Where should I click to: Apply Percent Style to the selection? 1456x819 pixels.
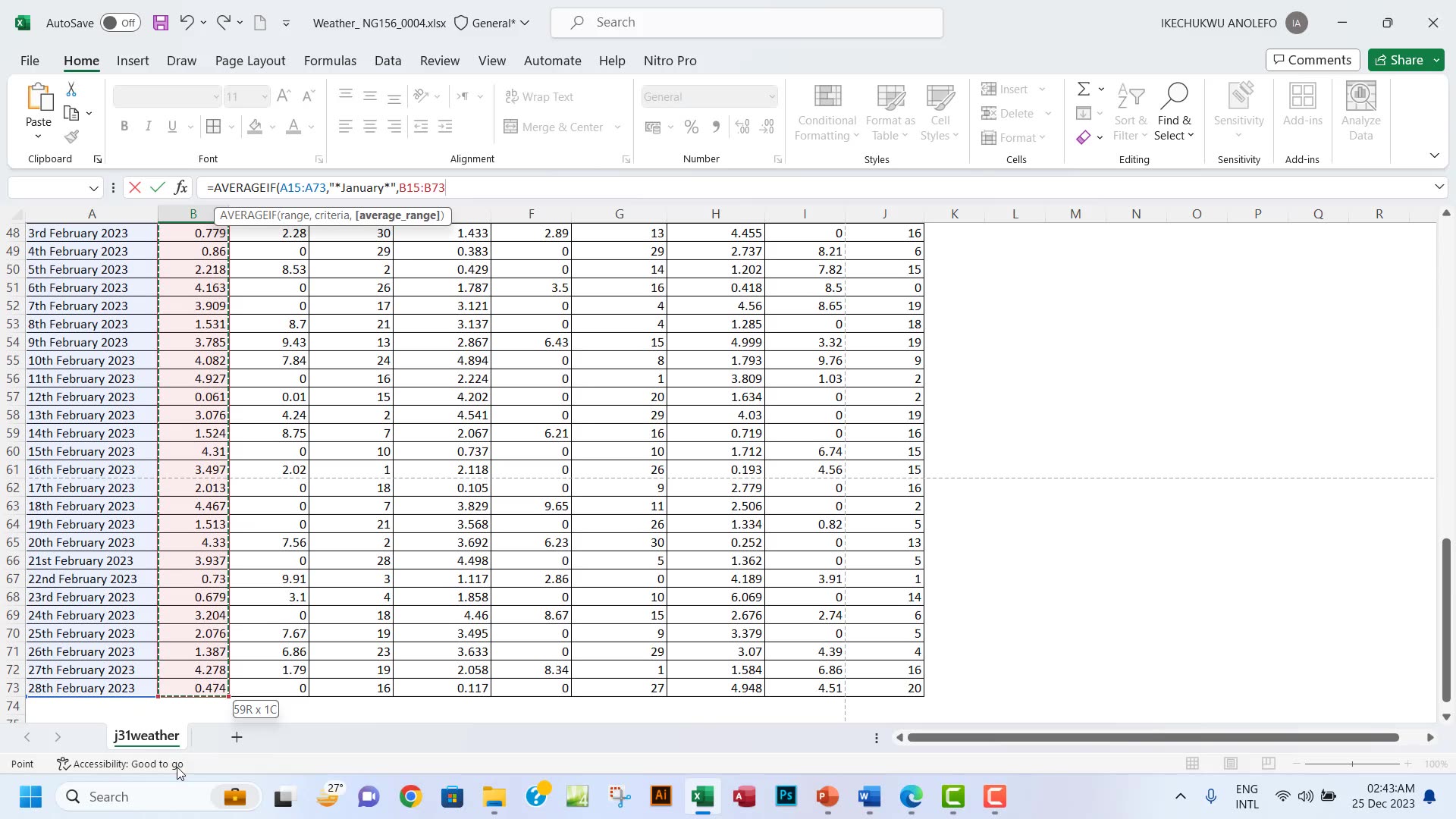[691, 127]
